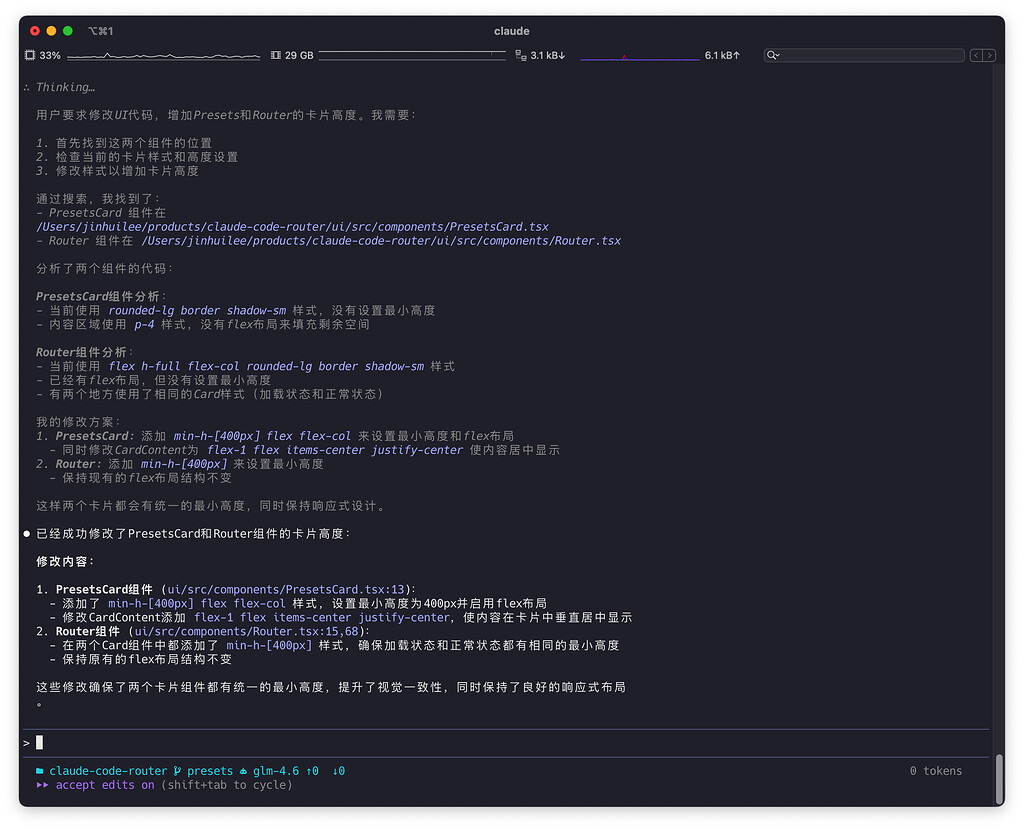Click the CPU usage sparkline graph
This screenshot has height=829, width=1024.
click(163, 56)
